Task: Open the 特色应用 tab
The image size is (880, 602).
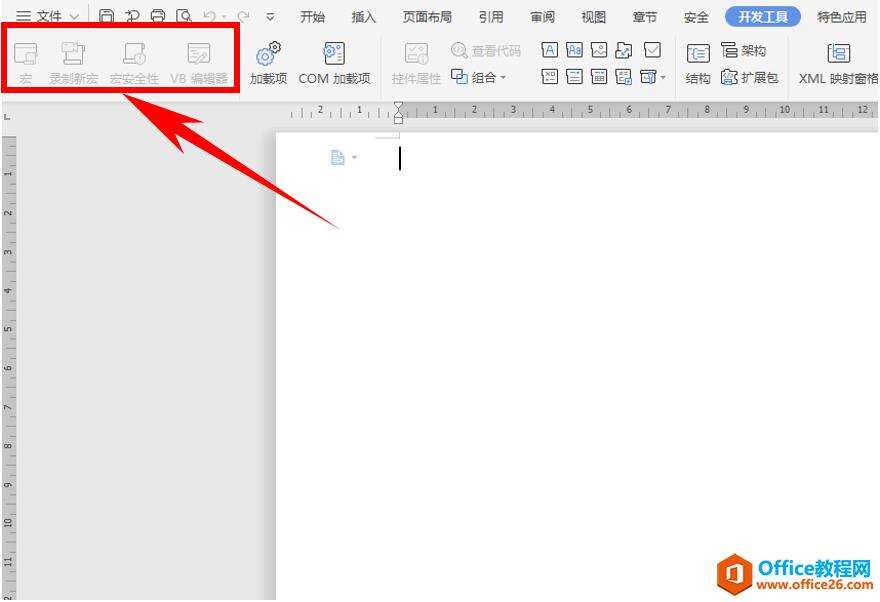Action: pyautogui.click(x=842, y=17)
